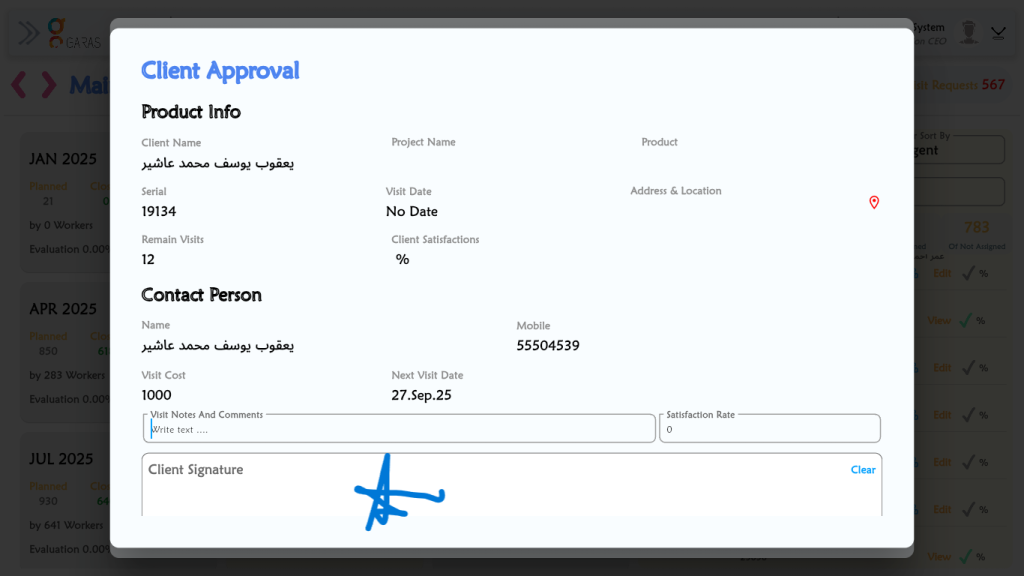Open the user avatar profile icon

point(967,32)
